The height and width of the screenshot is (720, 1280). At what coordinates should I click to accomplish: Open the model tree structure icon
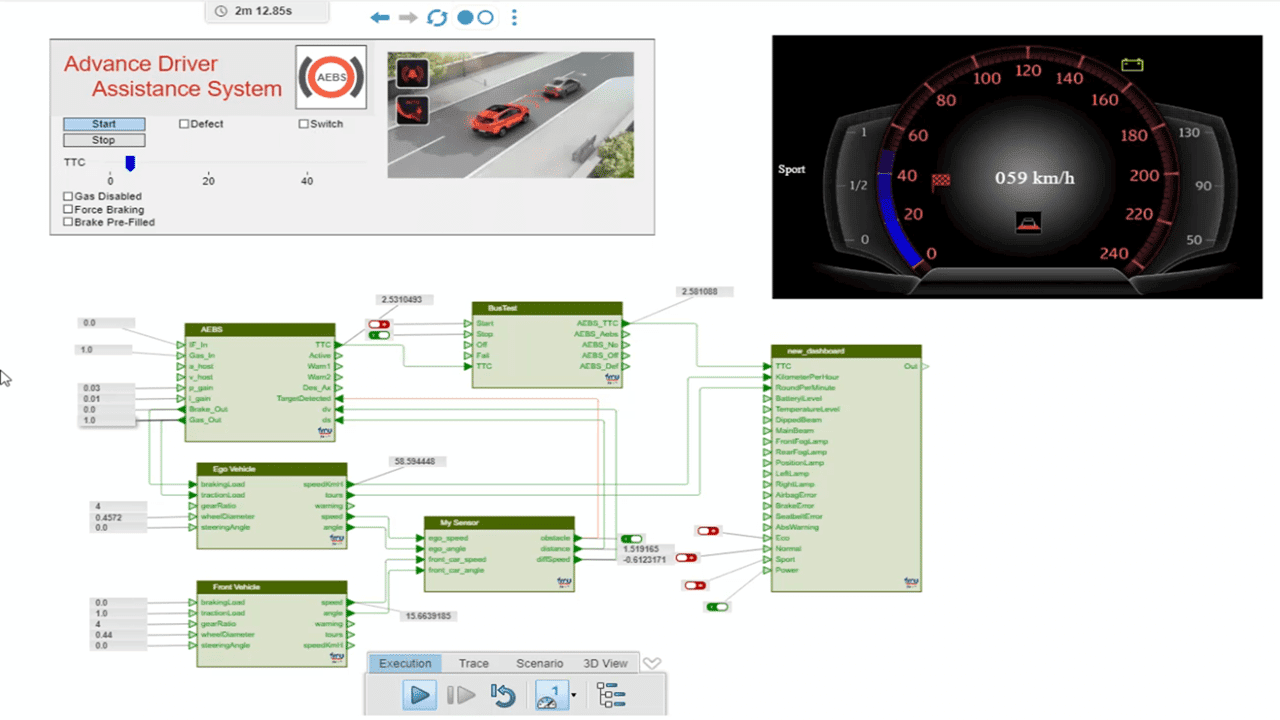tap(609, 695)
